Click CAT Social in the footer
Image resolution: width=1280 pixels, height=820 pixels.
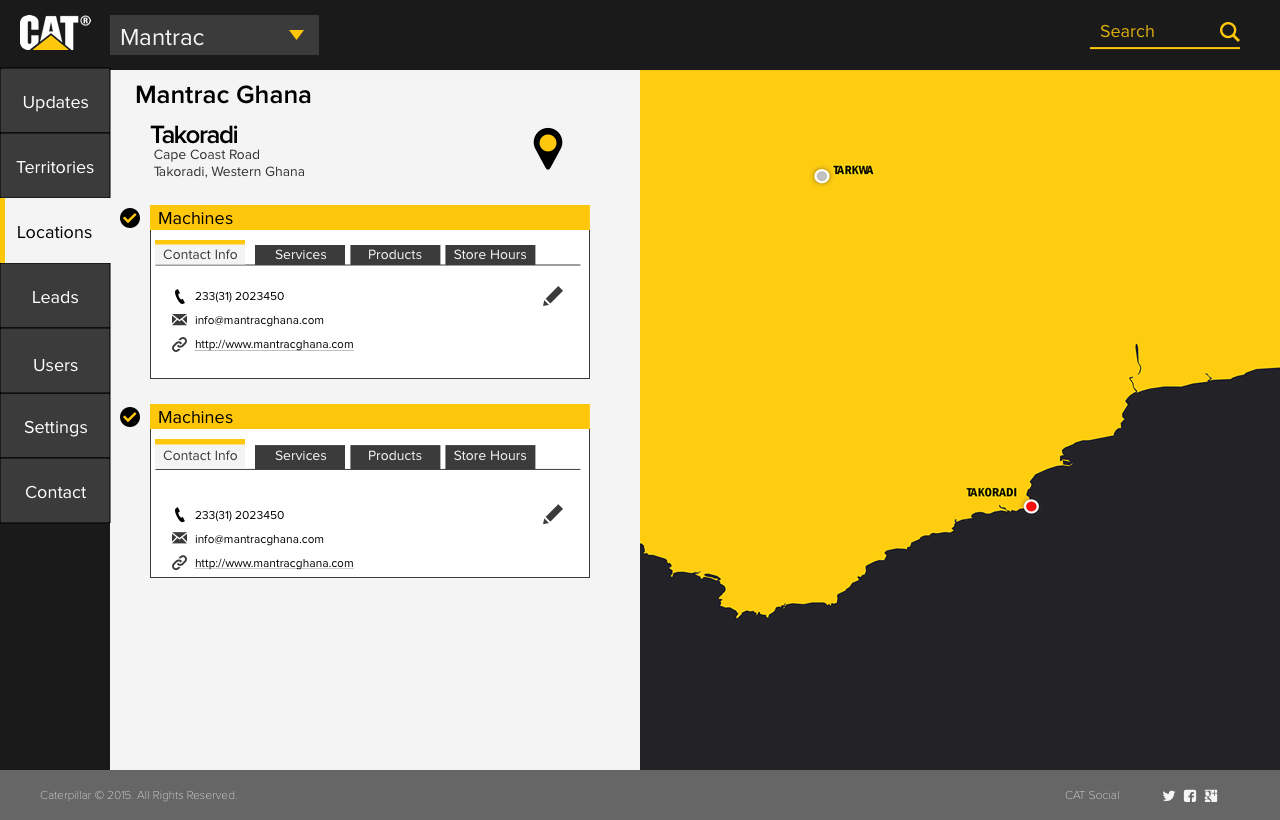[1092, 795]
